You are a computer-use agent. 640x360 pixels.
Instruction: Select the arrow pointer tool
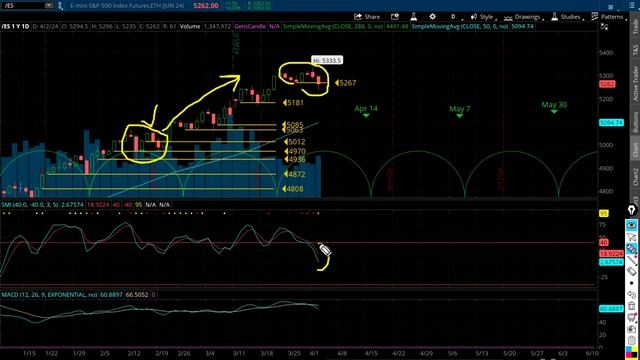click(631, 237)
